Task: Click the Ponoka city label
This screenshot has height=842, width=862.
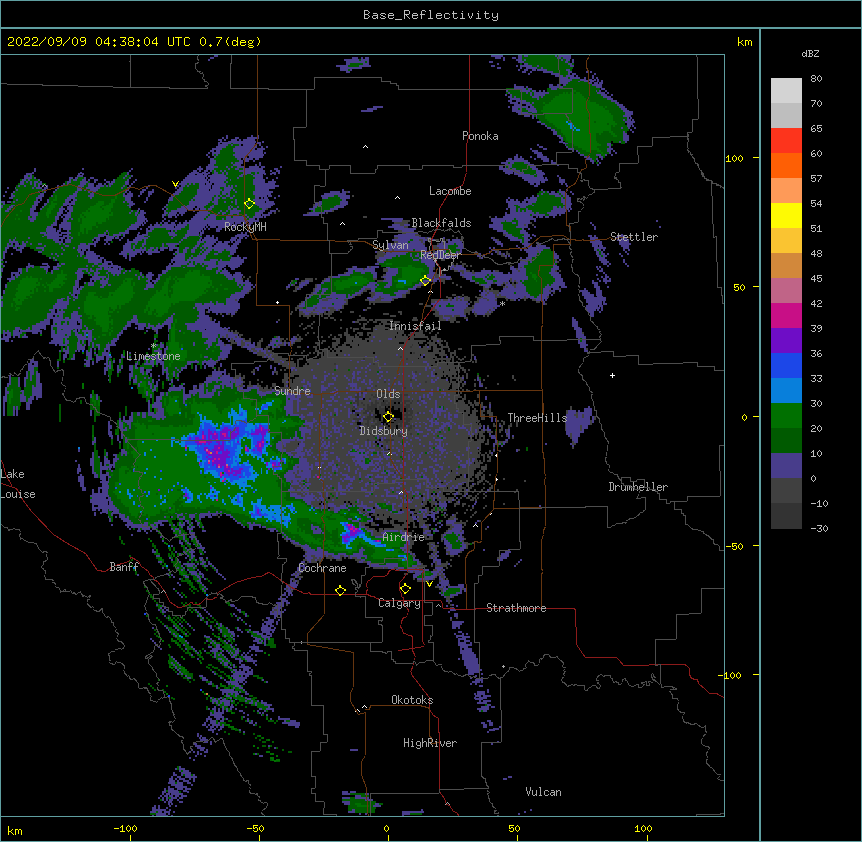Action: point(480,136)
